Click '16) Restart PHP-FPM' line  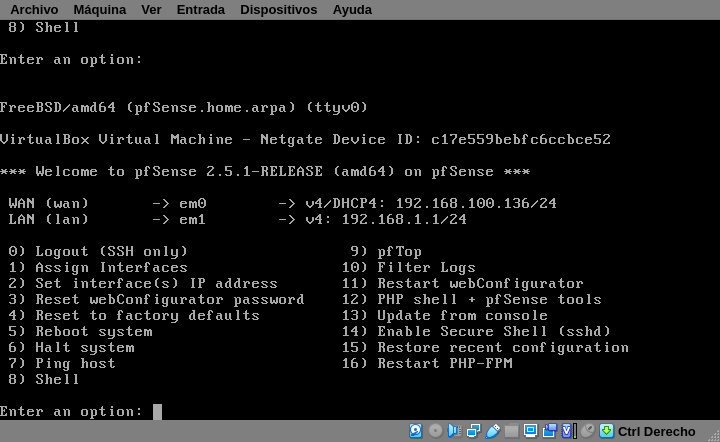click(x=427, y=364)
